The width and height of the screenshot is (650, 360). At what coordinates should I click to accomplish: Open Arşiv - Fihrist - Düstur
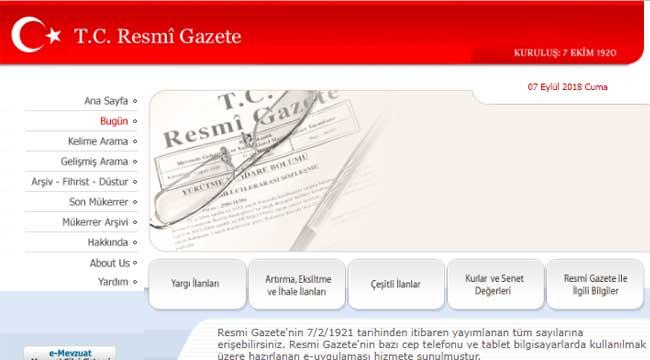[80, 182]
